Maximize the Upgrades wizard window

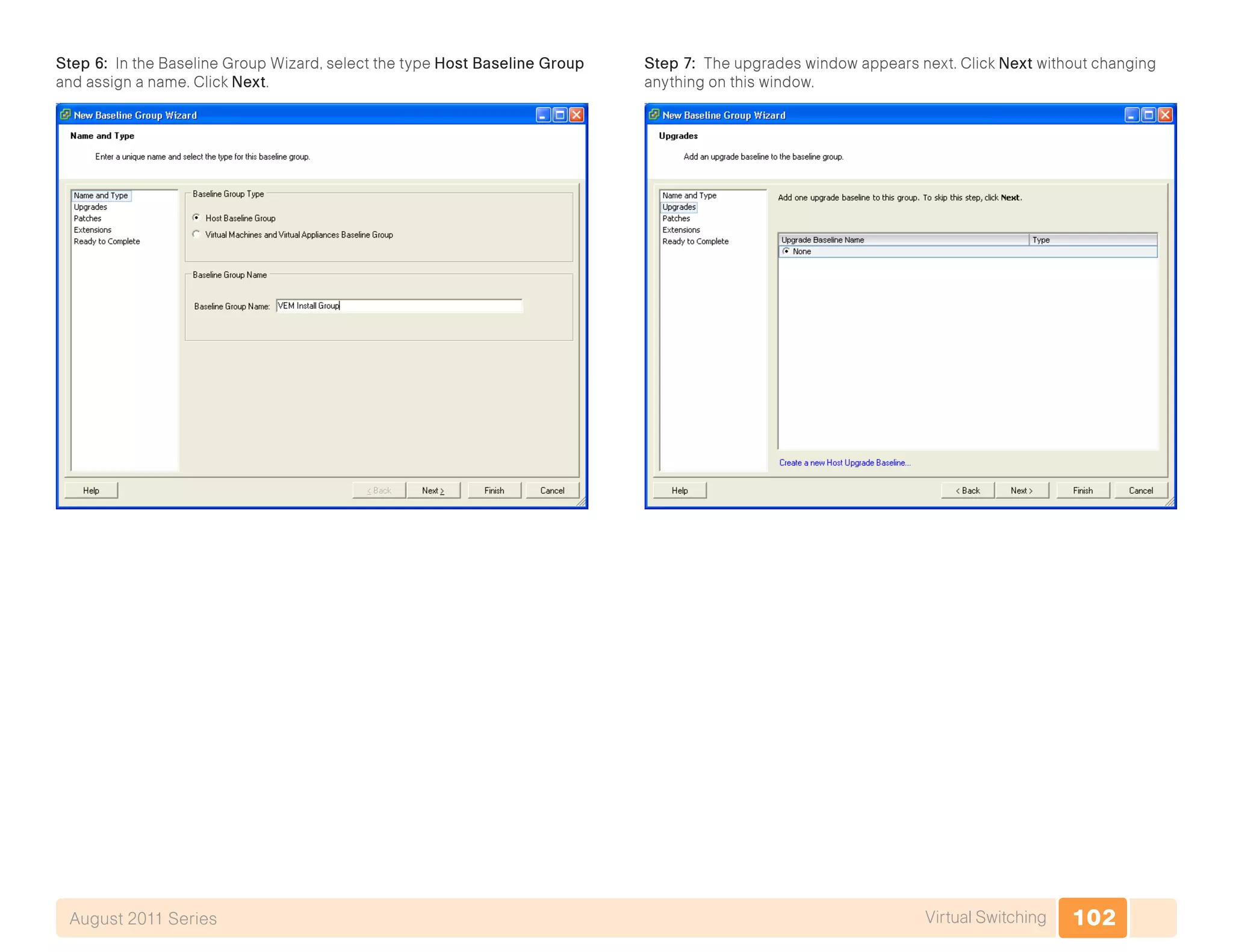[x=1149, y=115]
